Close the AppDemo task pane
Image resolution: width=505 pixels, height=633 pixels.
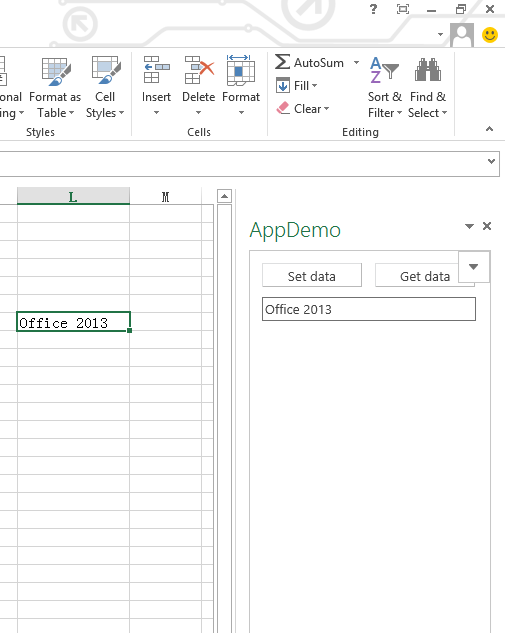487,226
